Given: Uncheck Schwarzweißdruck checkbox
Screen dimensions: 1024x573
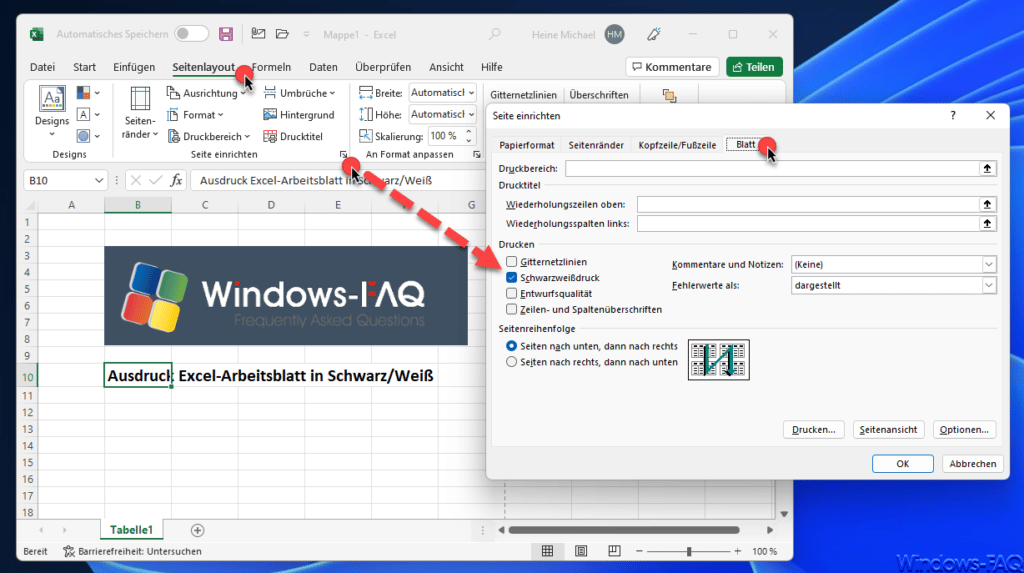Looking at the screenshot, I should 511,278.
